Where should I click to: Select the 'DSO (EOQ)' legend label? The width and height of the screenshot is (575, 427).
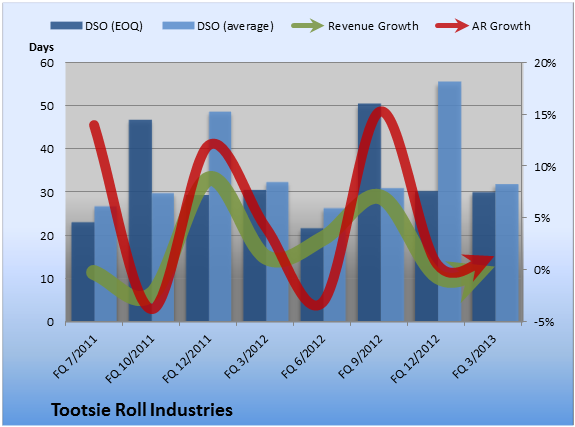click(x=114, y=26)
